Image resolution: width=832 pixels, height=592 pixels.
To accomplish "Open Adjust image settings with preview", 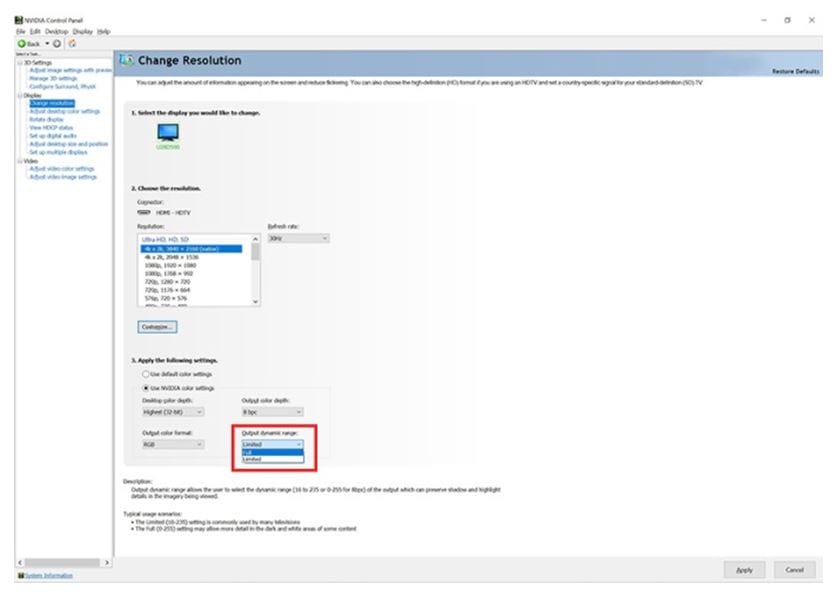I will point(71,70).
